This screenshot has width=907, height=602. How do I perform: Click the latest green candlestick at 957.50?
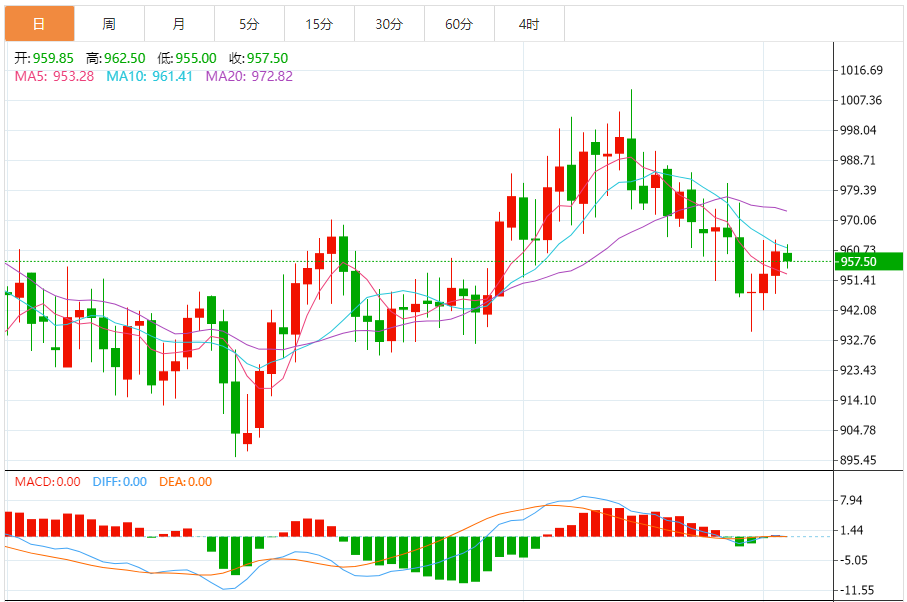pos(787,257)
